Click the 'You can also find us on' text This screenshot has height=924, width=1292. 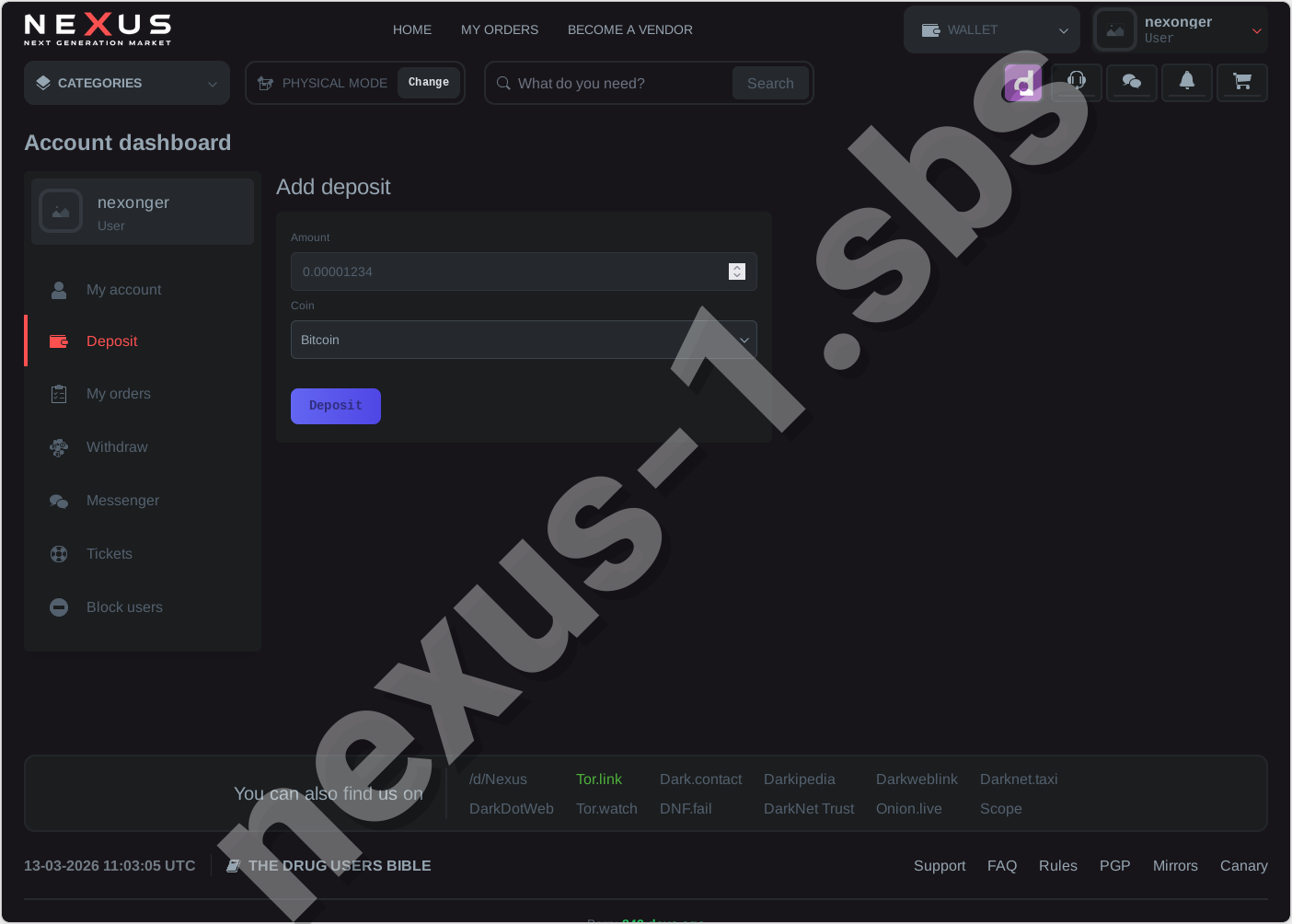[x=329, y=793]
